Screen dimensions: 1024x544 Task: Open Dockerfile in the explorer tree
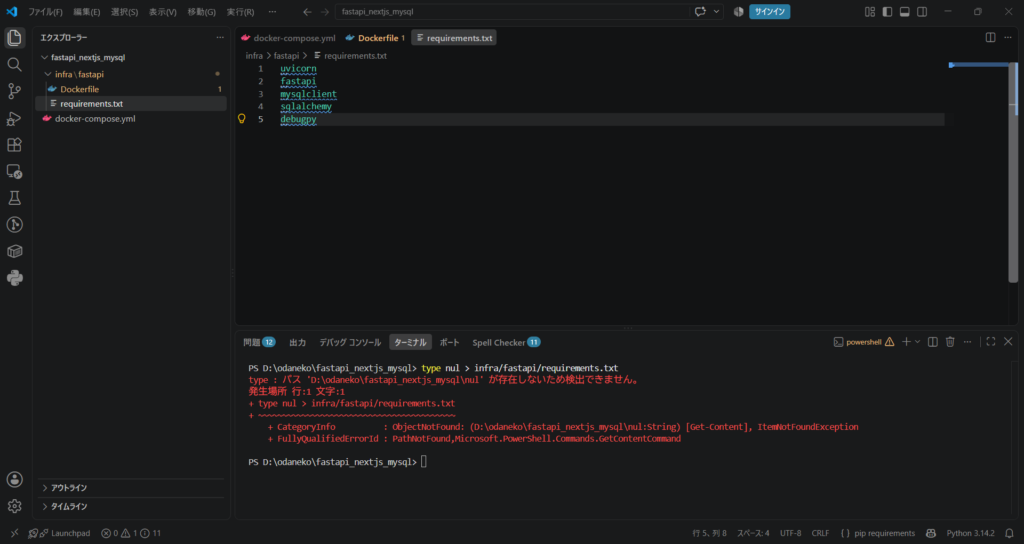tap(79, 89)
